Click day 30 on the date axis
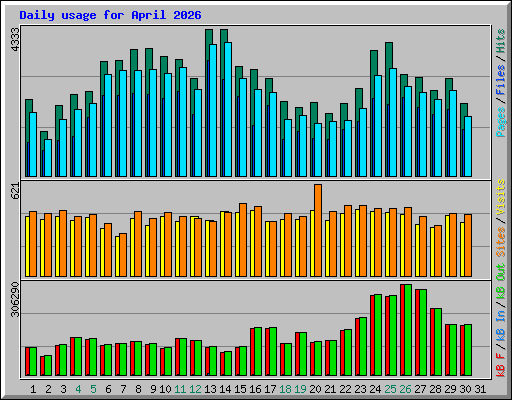512x400 pixels. pos(465,389)
